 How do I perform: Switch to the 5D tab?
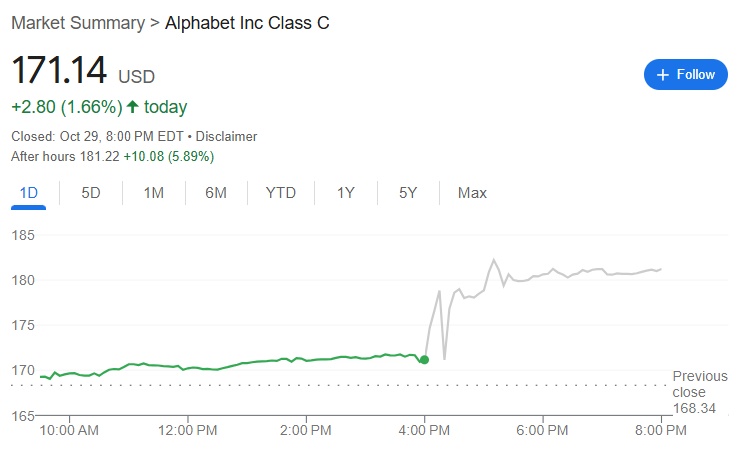click(x=91, y=192)
